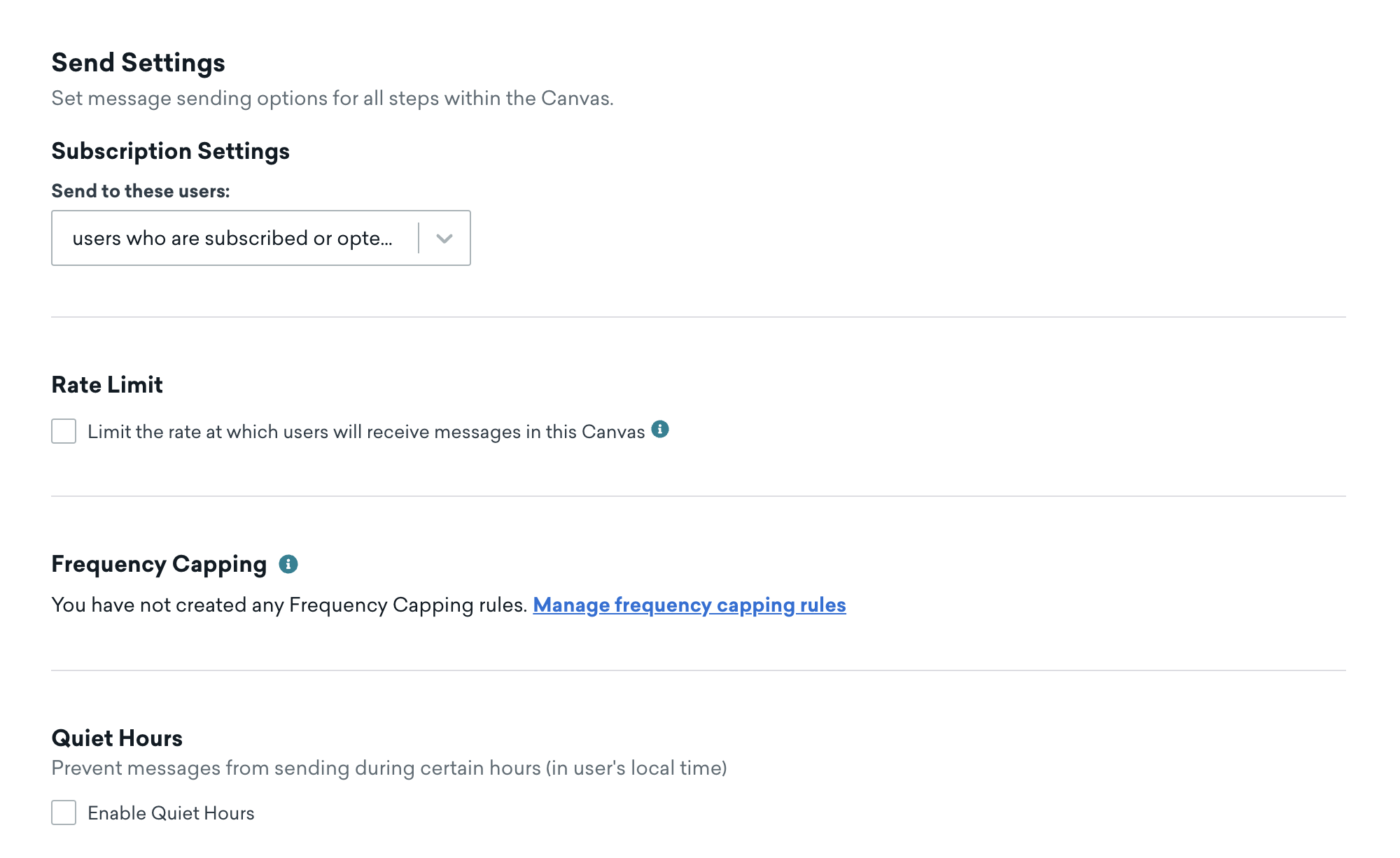Enable the Rate Limit checkbox
This screenshot has width=1400, height=858.
[x=63, y=431]
